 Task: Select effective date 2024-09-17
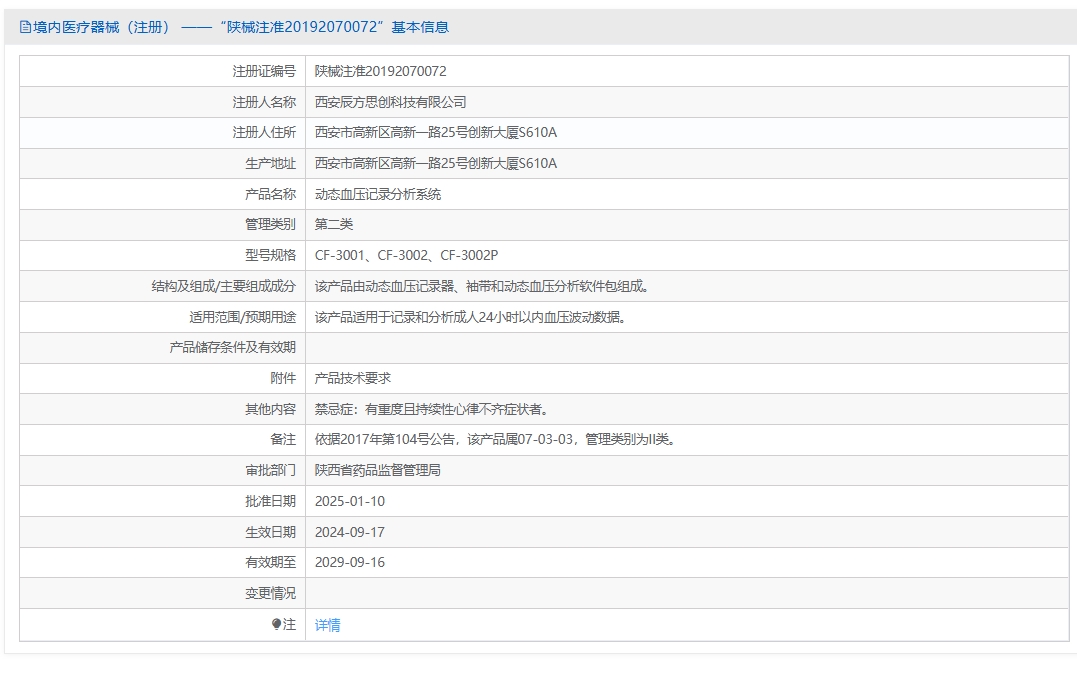(x=350, y=532)
